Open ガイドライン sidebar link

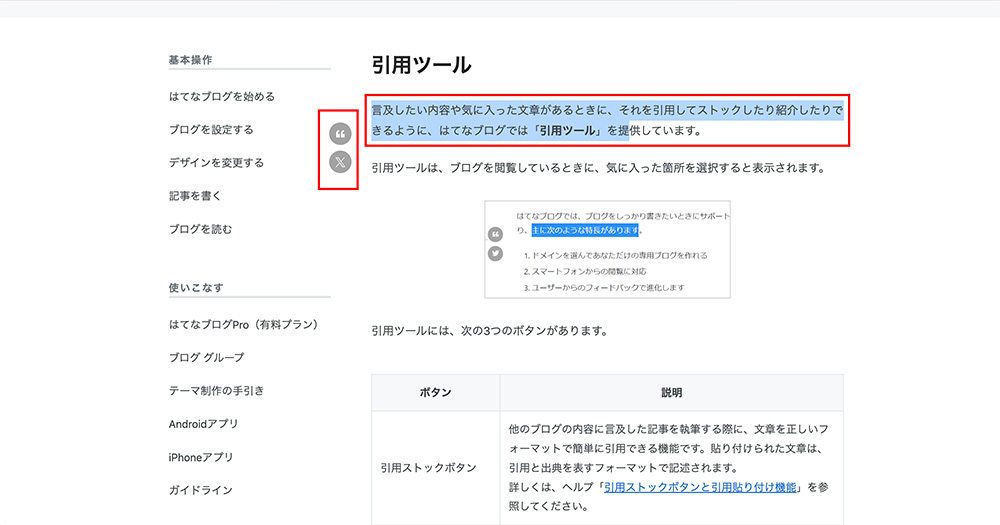tap(200, 491)
